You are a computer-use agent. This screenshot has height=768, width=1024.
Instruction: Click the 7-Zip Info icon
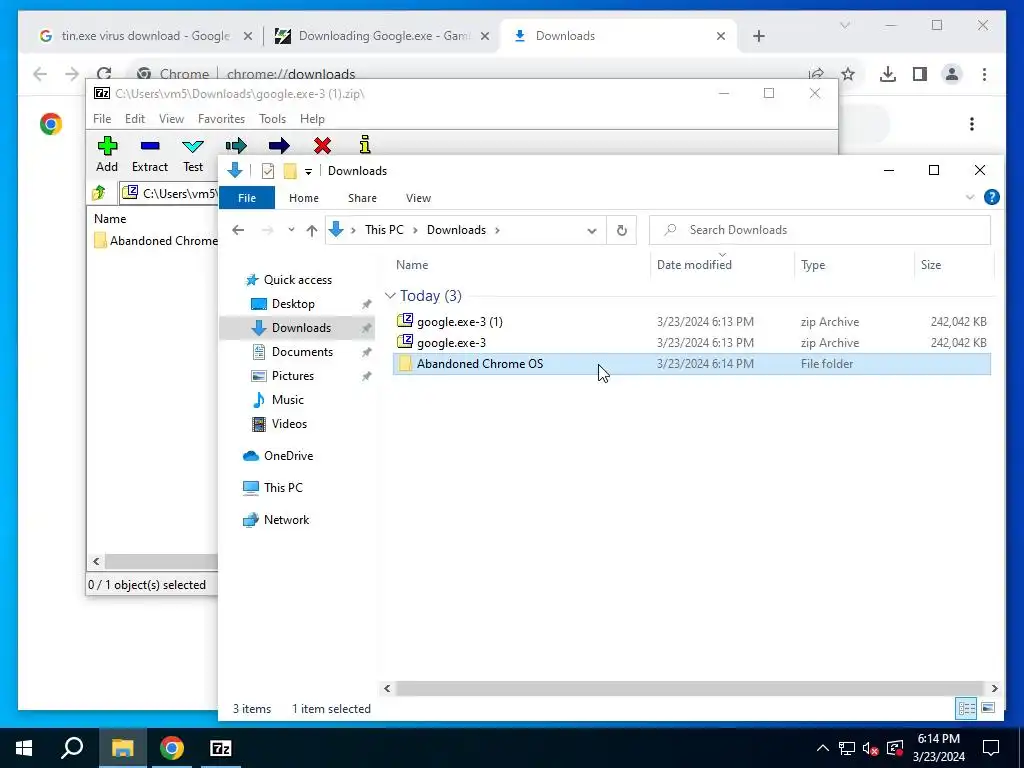point(365,145)
